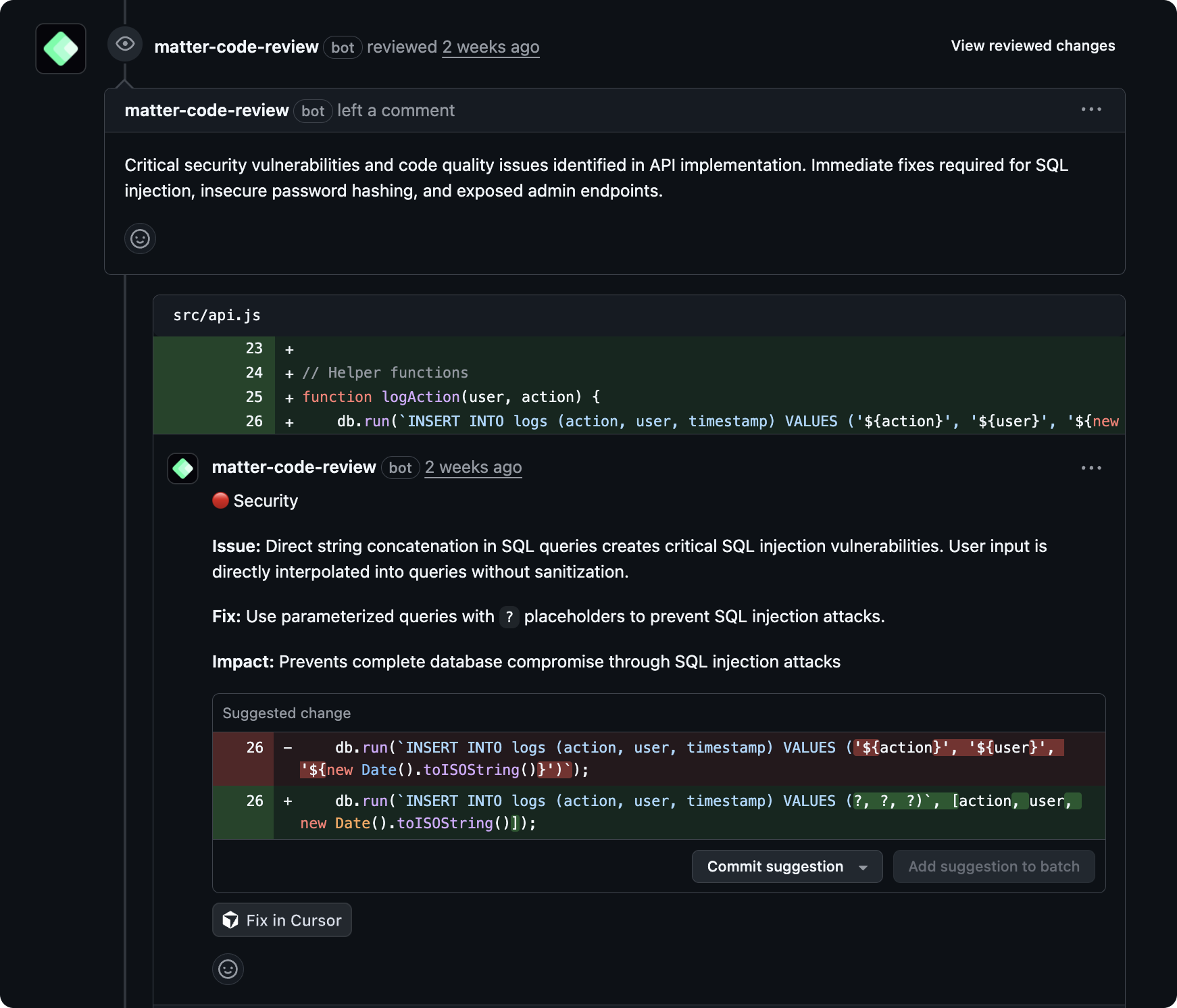Expand options on the top comment ellipsis
The height and width of the screenshot is (1008, 1177).
tap(1093, 109)
